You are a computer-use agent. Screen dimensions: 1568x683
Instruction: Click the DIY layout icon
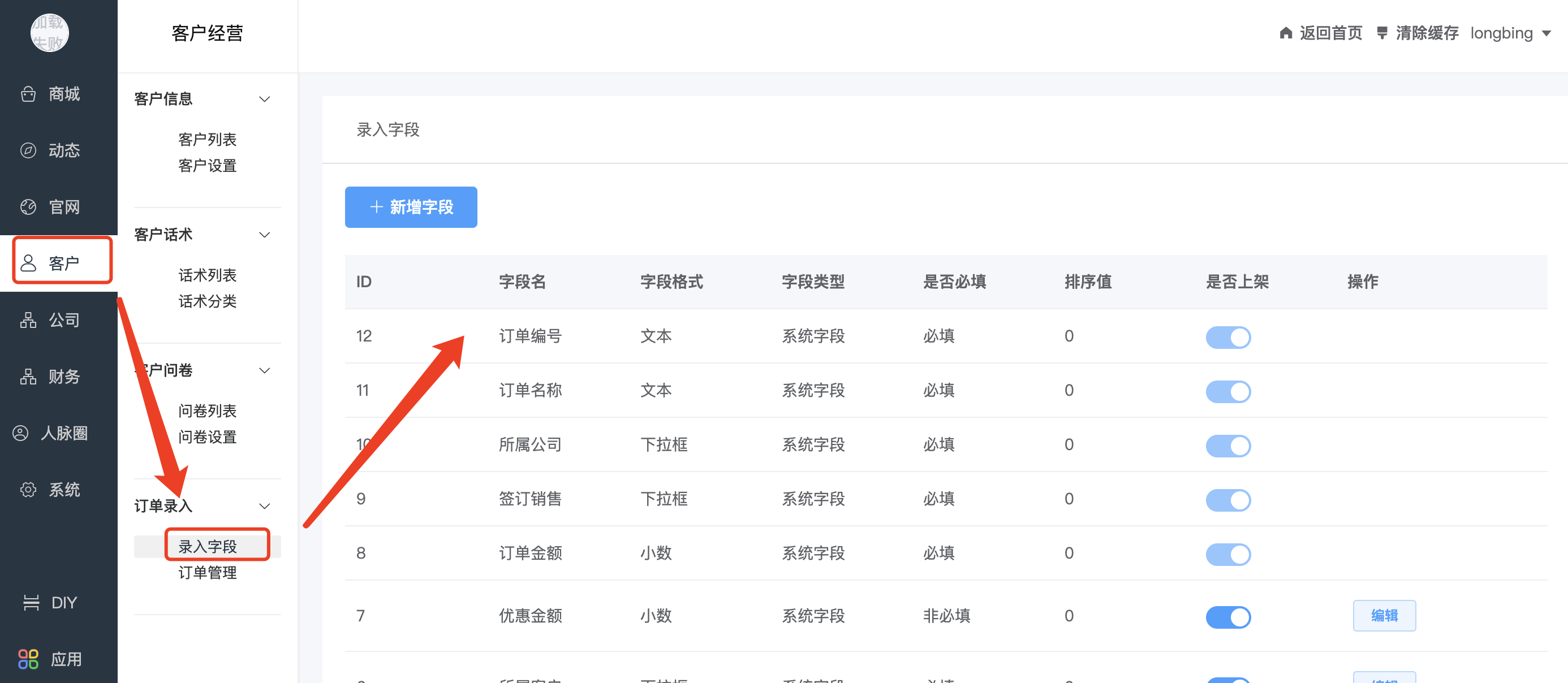click(x=31, y=603)
